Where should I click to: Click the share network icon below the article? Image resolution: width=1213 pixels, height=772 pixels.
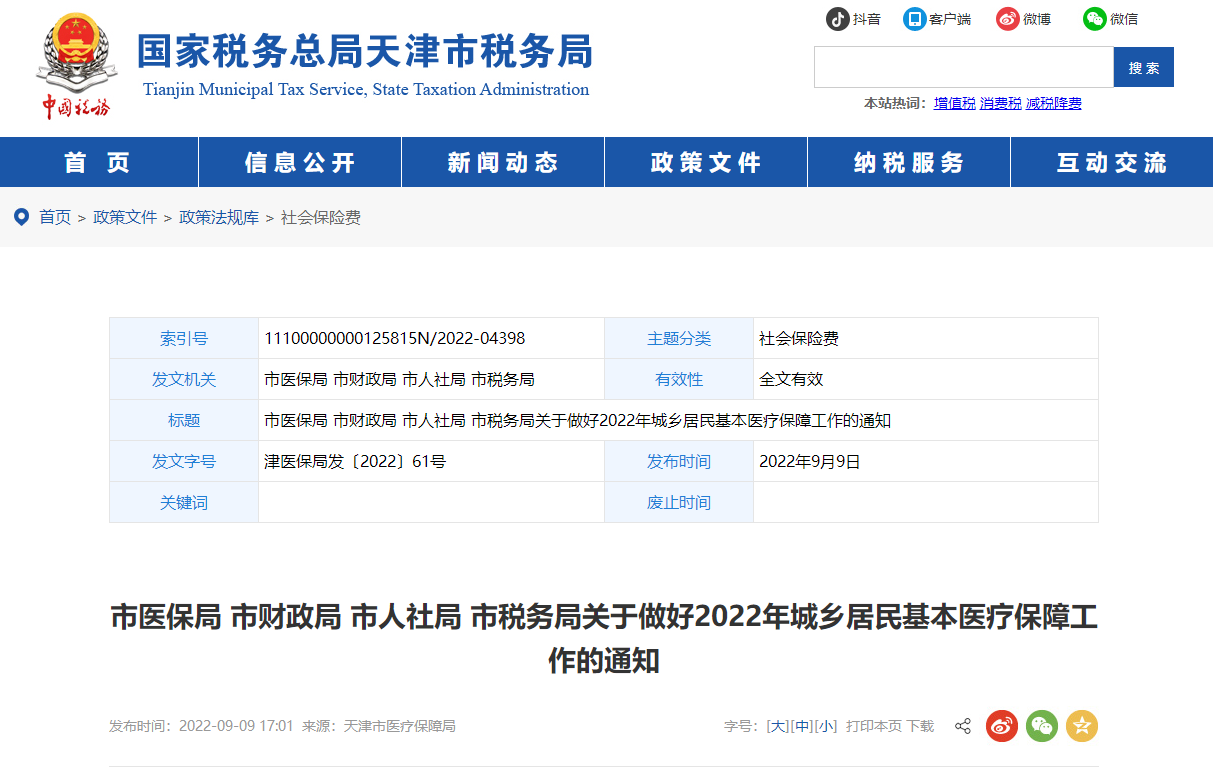[962, 726]
